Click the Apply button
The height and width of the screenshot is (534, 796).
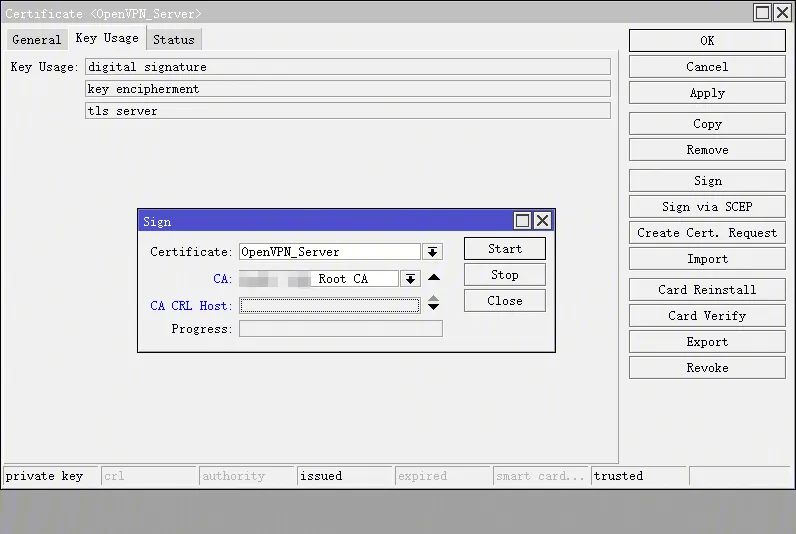point(707,93)
